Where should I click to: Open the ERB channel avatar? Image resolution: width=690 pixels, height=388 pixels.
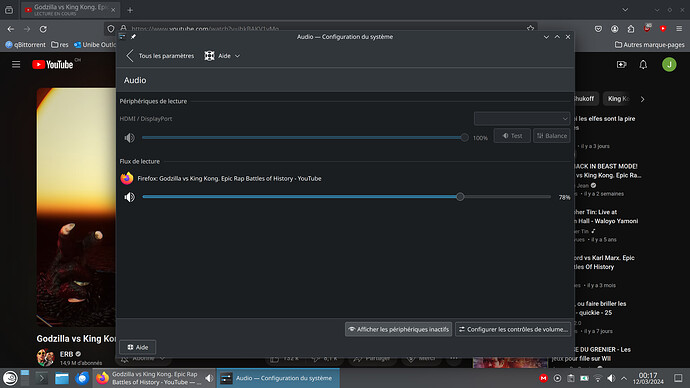click(x=45, y=357)
